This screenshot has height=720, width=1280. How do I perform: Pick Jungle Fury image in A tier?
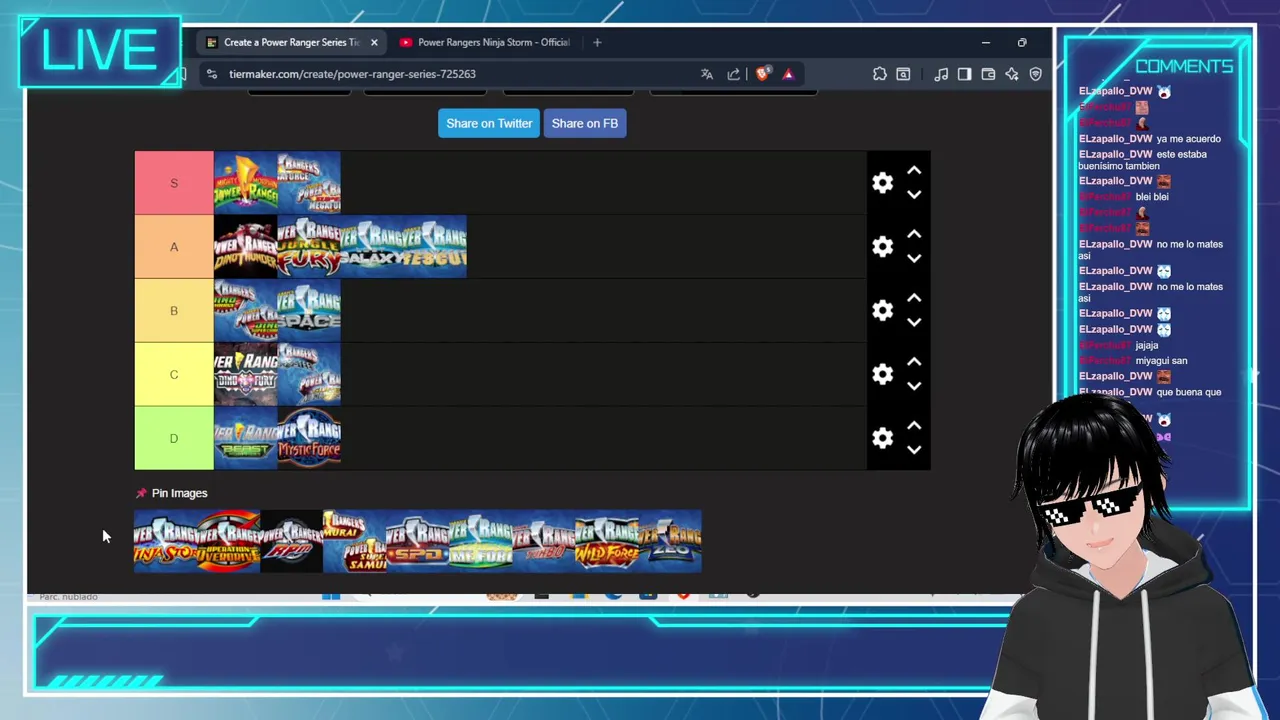(309, 247)
